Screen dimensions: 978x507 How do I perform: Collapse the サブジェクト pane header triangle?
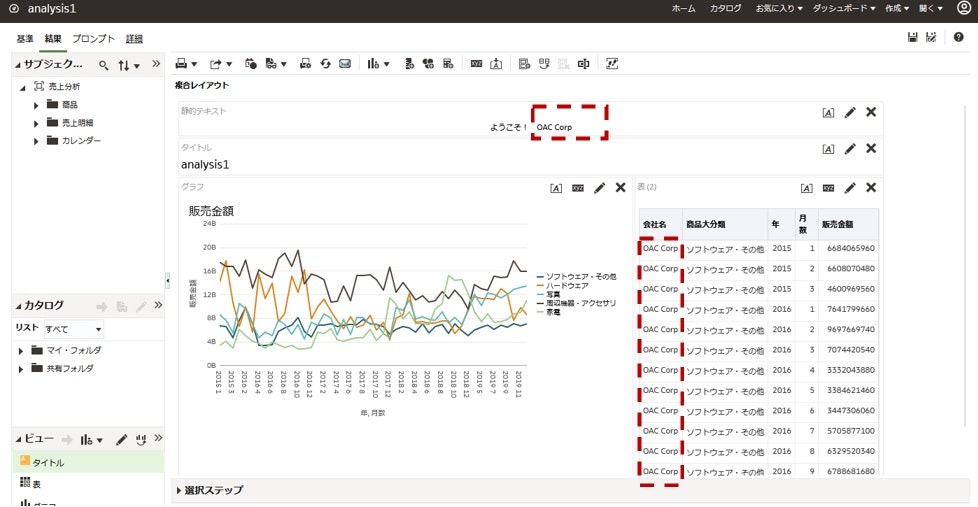click(18, 65)
